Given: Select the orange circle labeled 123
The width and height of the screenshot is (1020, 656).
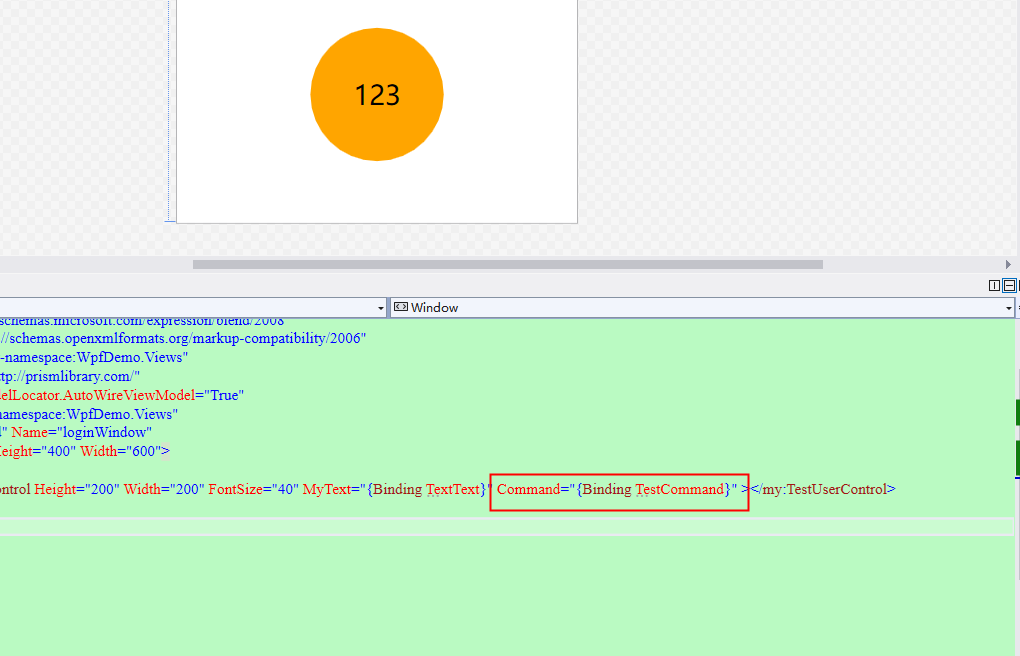Looking at the screenshot, I should point(377,94).
